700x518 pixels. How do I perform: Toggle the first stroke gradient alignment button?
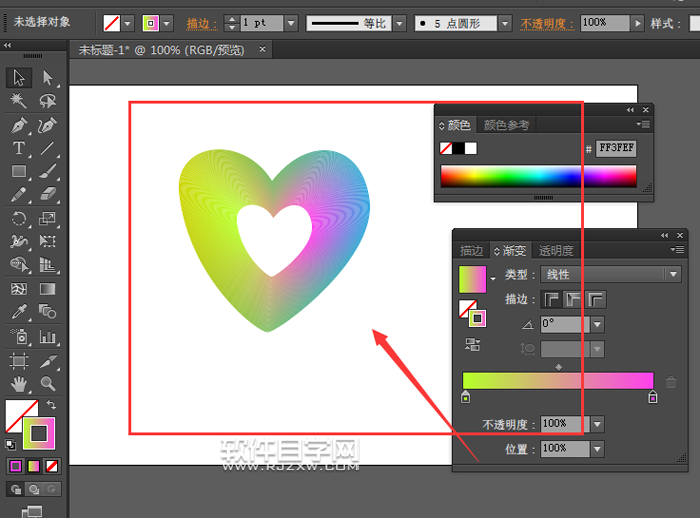552,299
